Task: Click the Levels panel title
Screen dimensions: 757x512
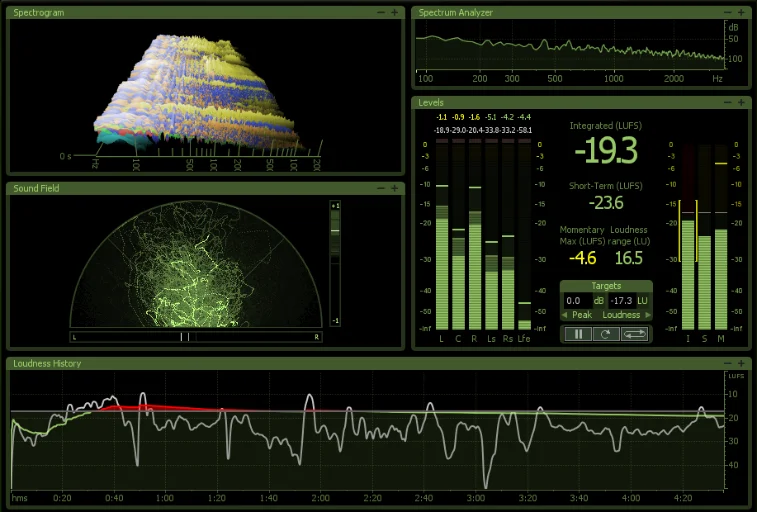Action: [x=431, y=102]
